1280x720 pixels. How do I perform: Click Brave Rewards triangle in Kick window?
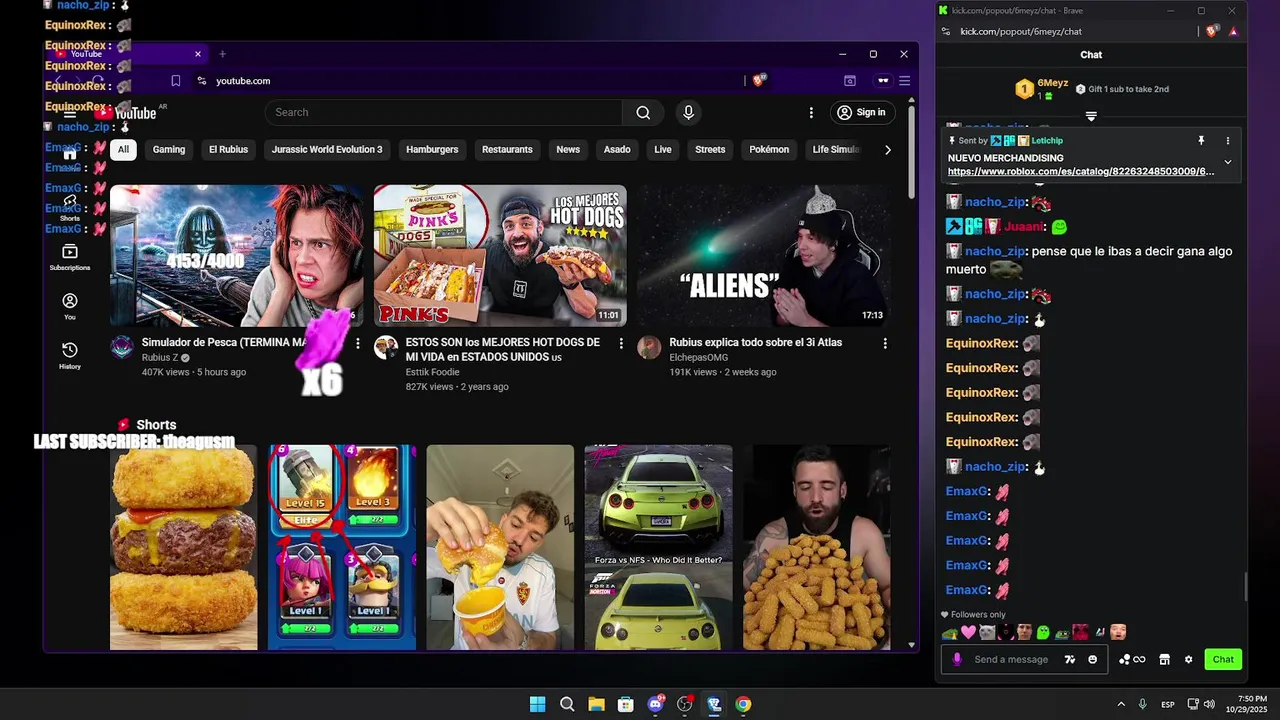click(1233, 31)
